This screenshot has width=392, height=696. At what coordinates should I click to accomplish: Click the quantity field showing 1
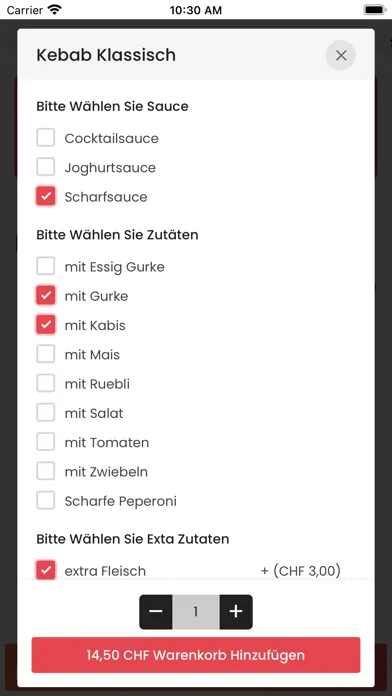[x=196, y=612]
